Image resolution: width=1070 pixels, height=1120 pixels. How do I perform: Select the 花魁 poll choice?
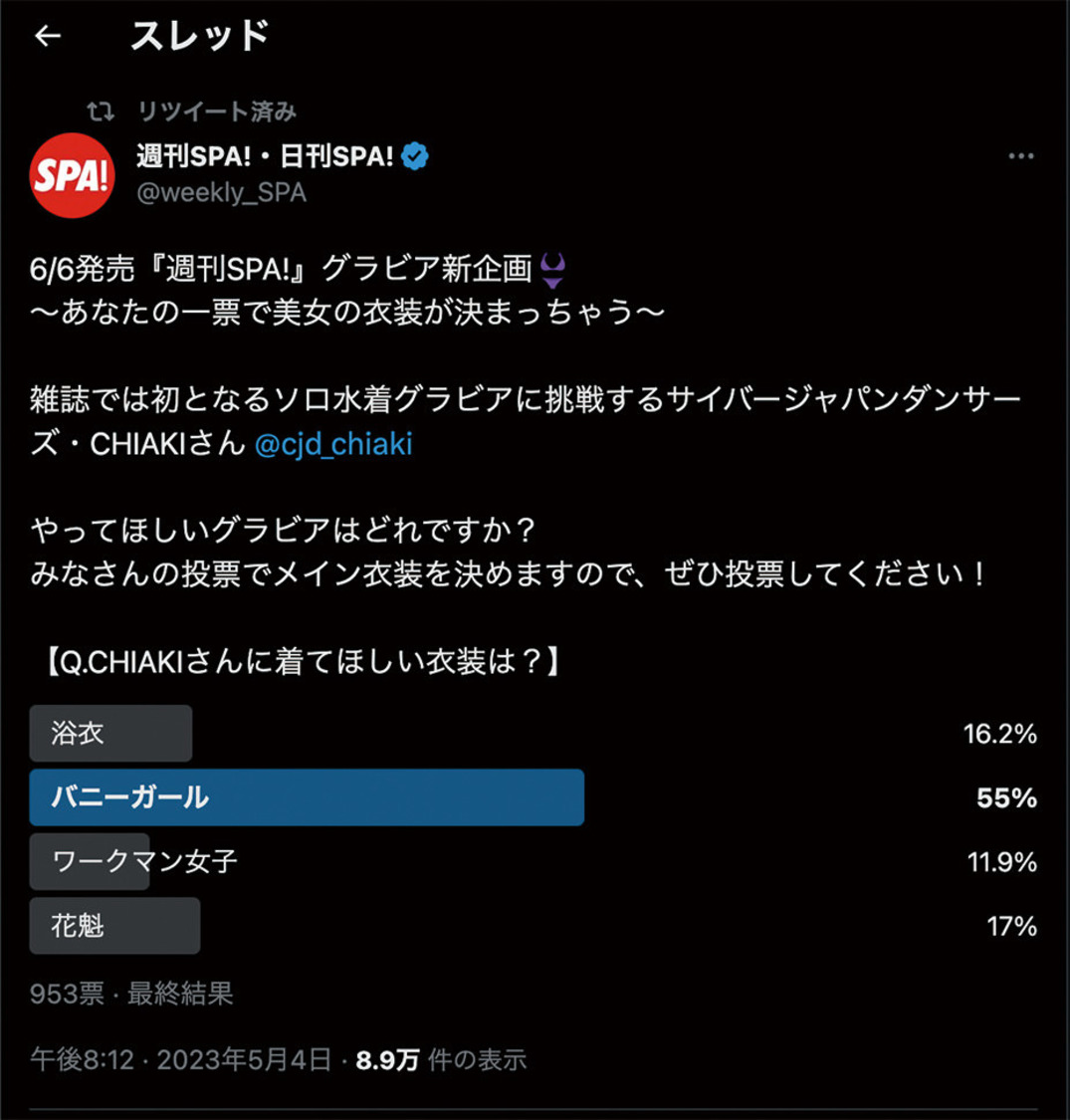click(x=114, y=926)
